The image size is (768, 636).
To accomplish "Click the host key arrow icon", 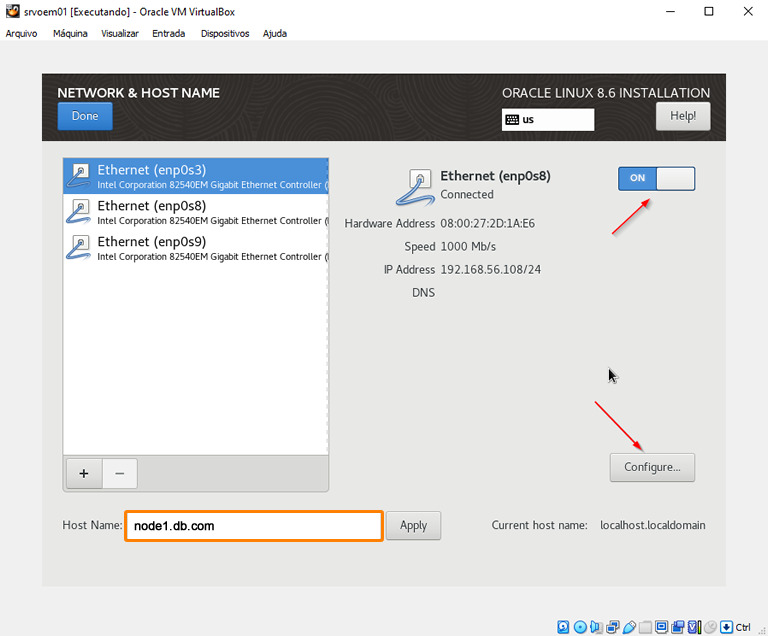I will (x=726, y=627).
